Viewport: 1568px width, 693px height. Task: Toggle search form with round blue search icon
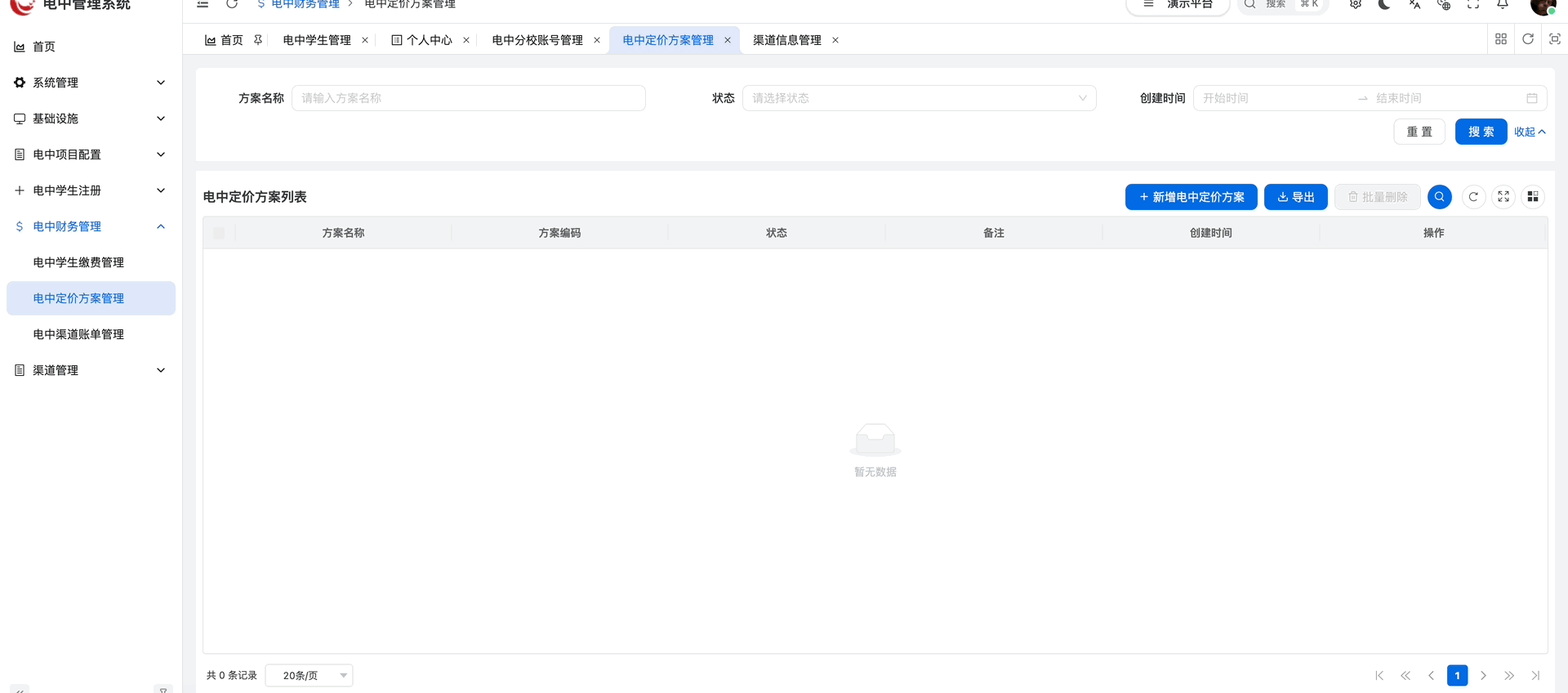[1440, 197]
